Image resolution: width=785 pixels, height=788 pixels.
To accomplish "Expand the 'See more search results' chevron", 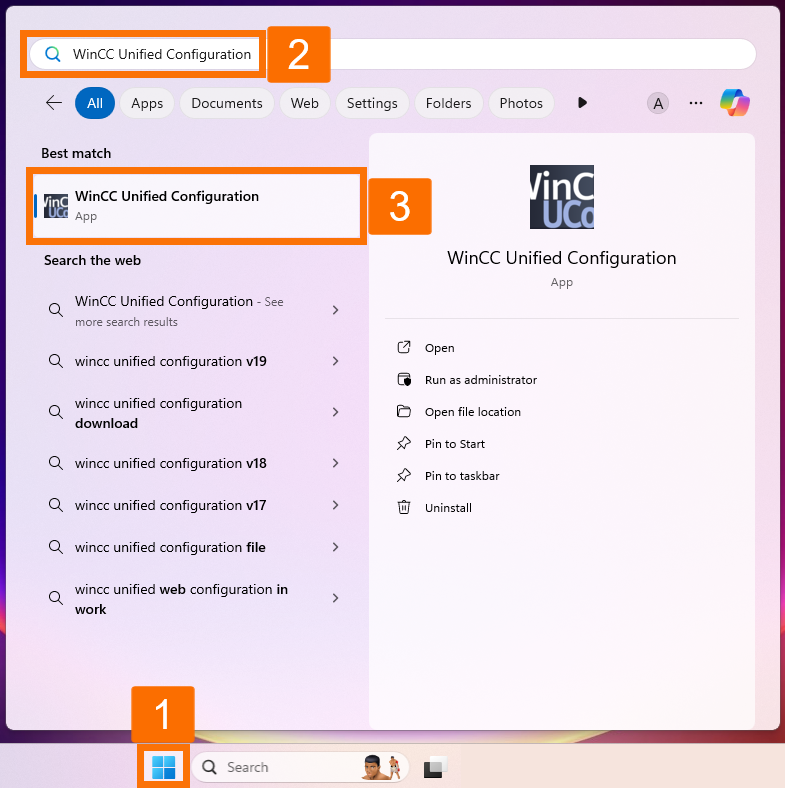I will click(336, 310).
